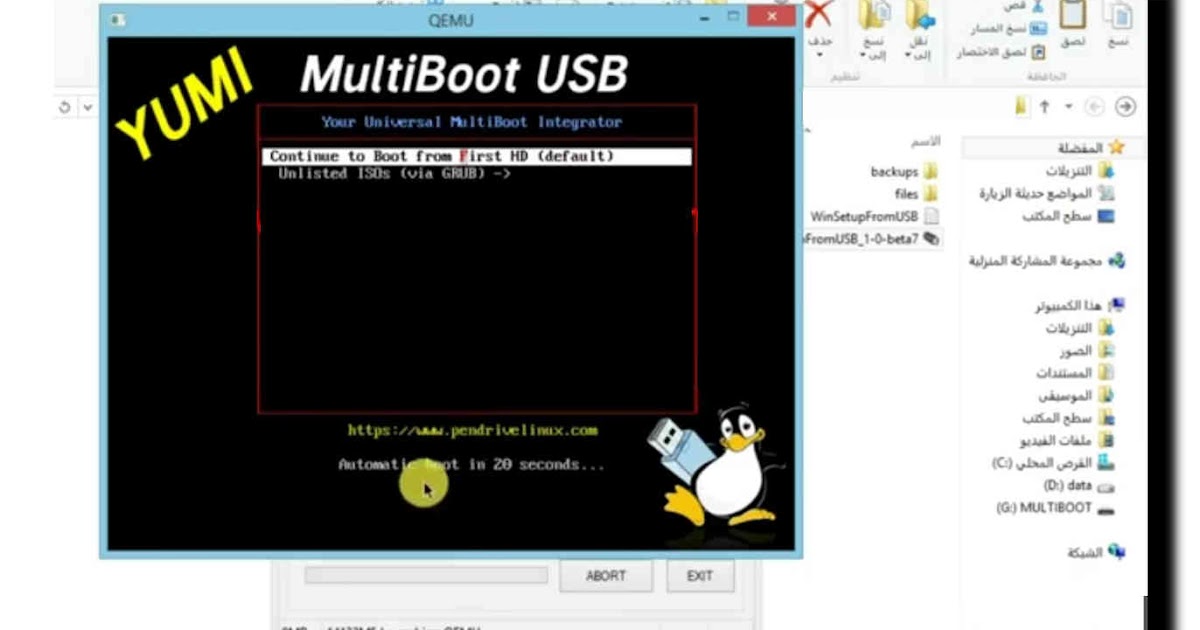Click the Homegroup icon in navigation pane

[x=1116, y=261]
